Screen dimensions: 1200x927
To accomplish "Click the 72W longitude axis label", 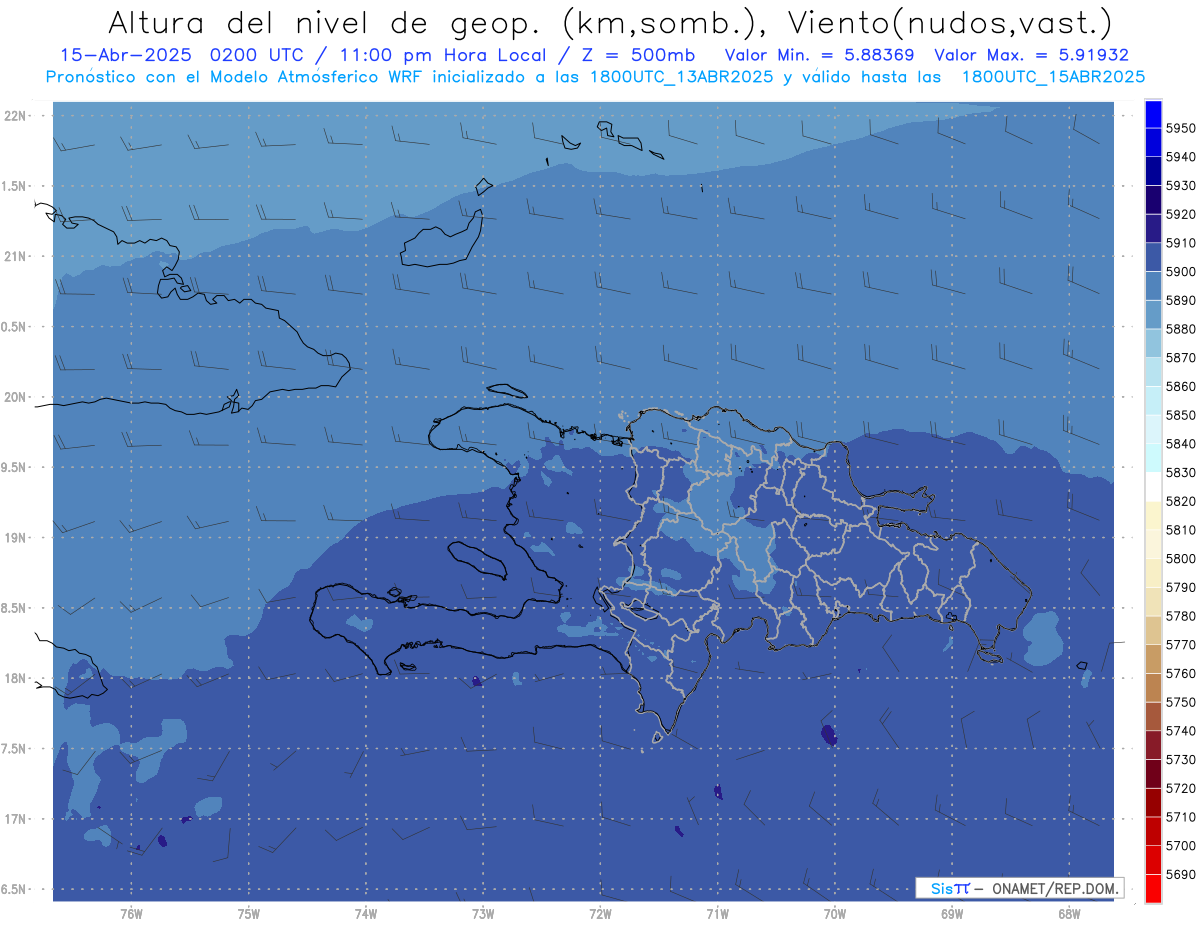I will (600, 913).
